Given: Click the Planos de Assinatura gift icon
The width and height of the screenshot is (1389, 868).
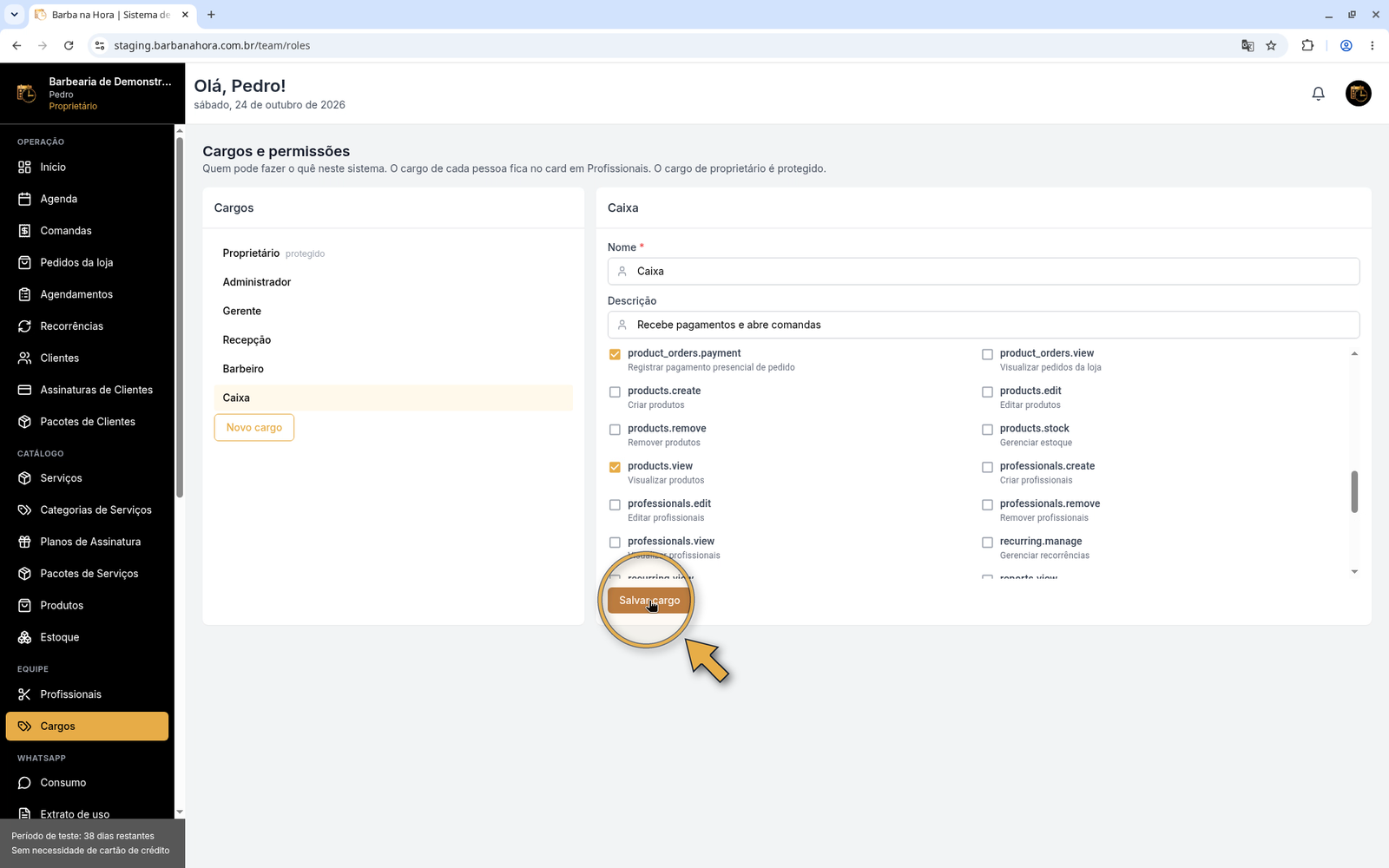Looking at the screenshot, I should 24,542.
